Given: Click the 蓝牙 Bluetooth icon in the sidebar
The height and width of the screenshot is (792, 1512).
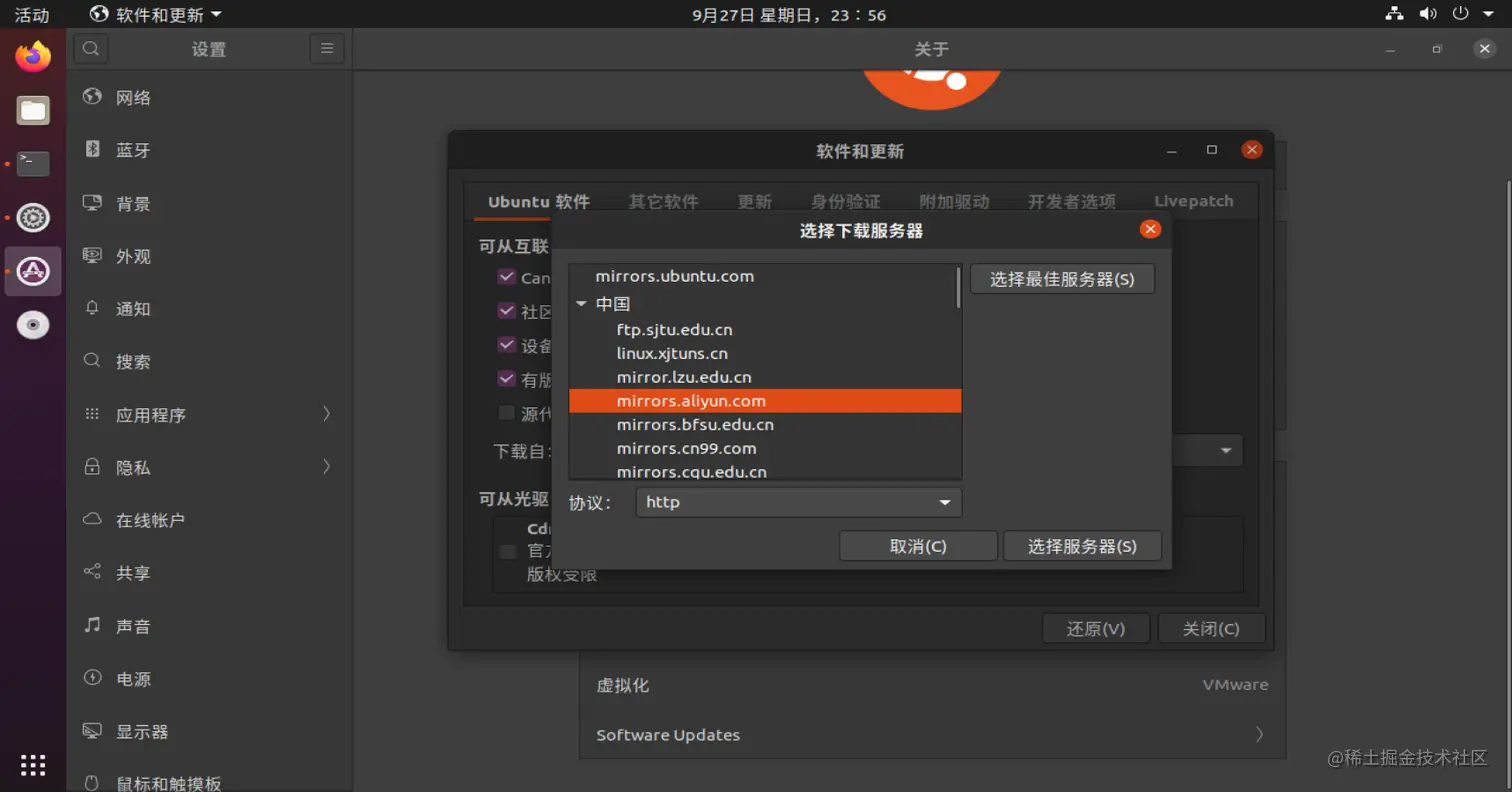Looking at the screenshot, I should coord(92,150).
